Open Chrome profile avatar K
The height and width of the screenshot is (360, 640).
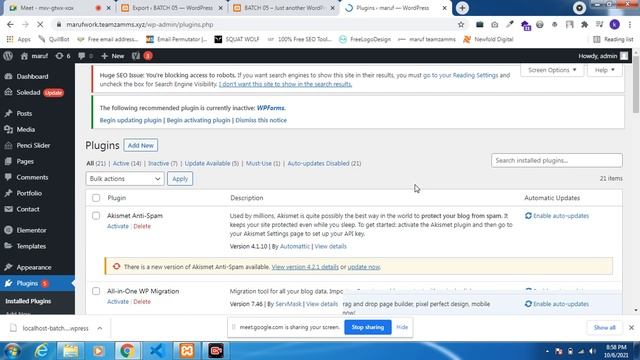614,24
